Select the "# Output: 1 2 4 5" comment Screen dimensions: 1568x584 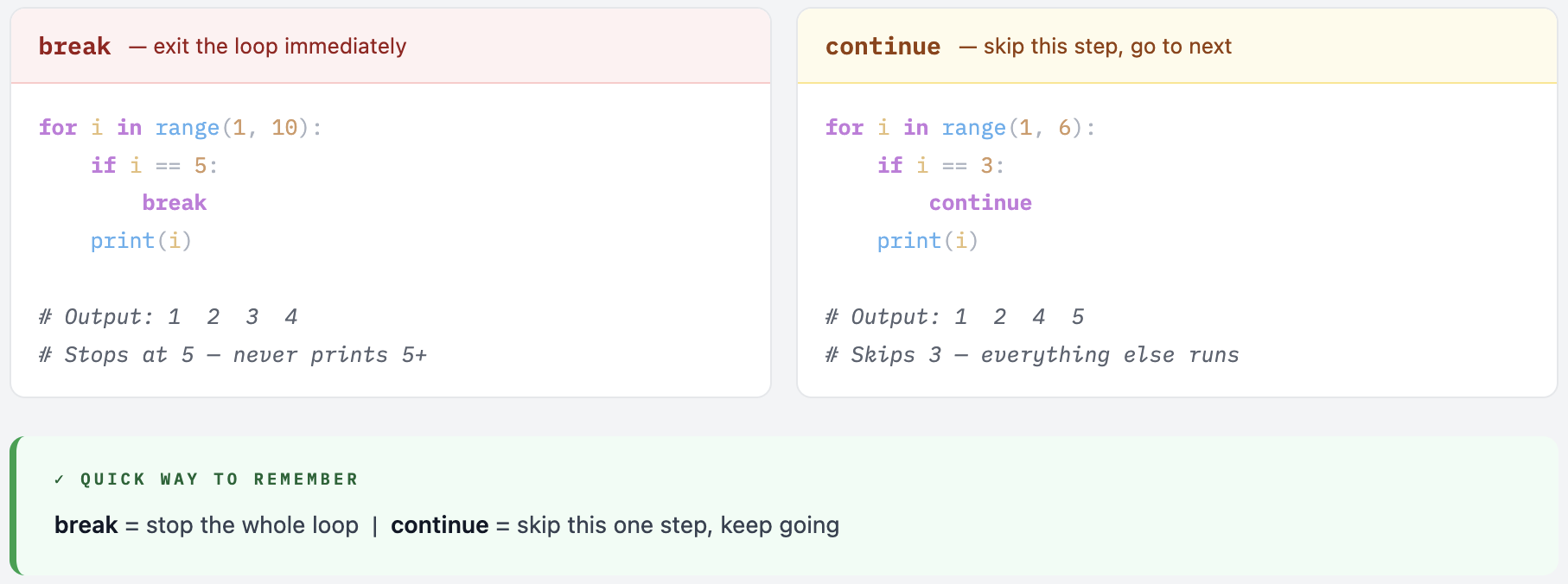pos(954,317)
